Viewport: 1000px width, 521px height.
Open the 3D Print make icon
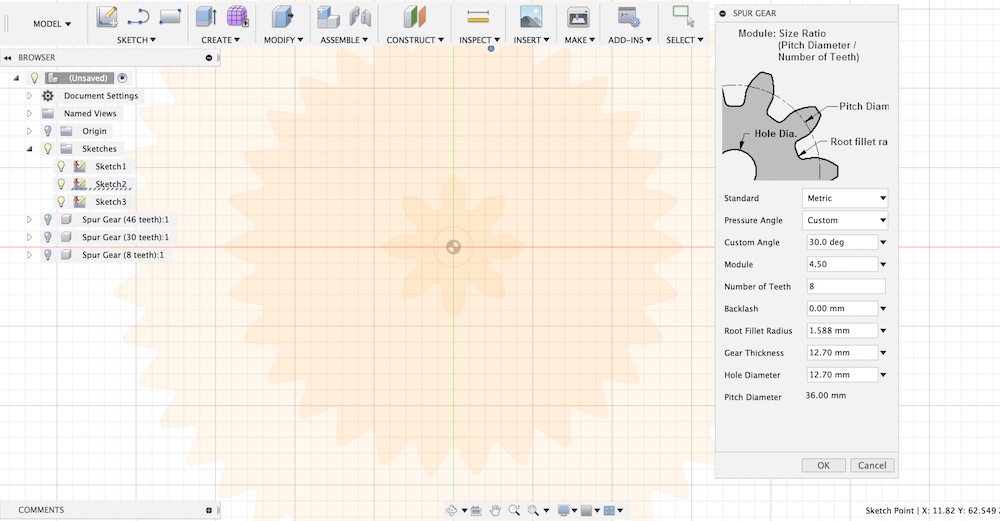[x=578, y=17]
